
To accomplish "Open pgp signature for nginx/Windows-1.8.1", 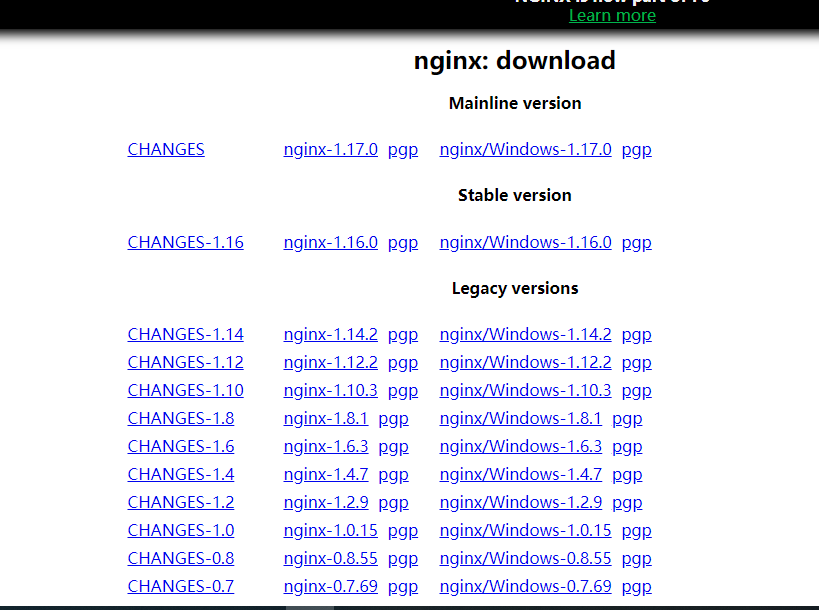I will point(627,419).
